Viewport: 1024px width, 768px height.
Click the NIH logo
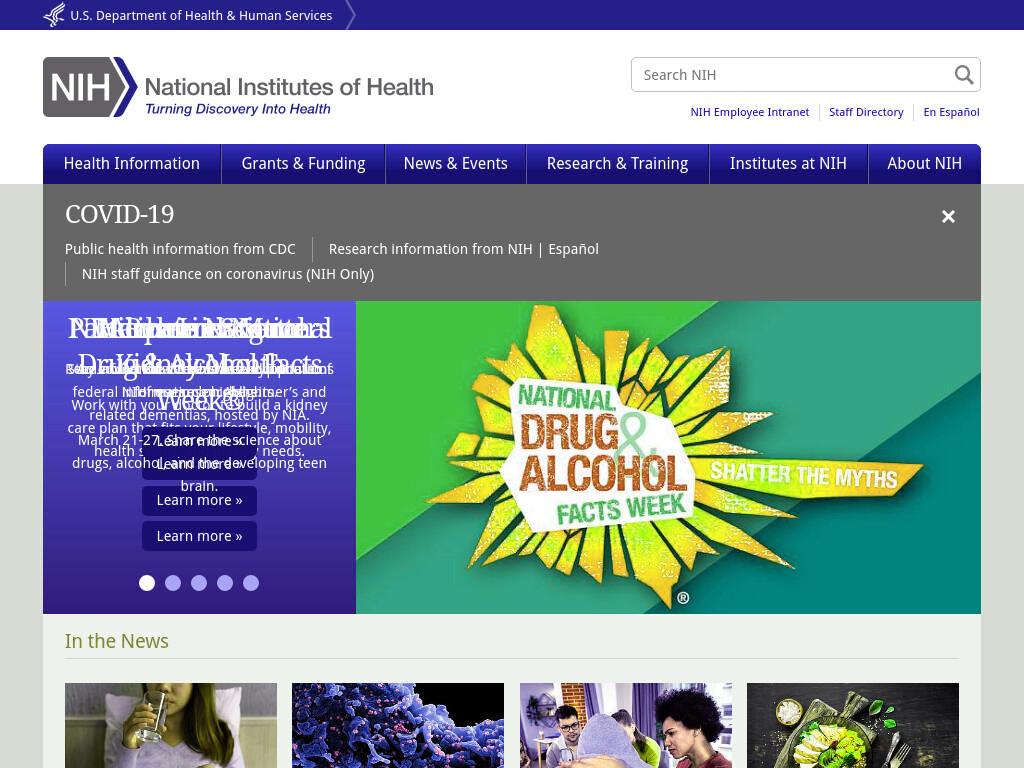[x=89, y=87]
